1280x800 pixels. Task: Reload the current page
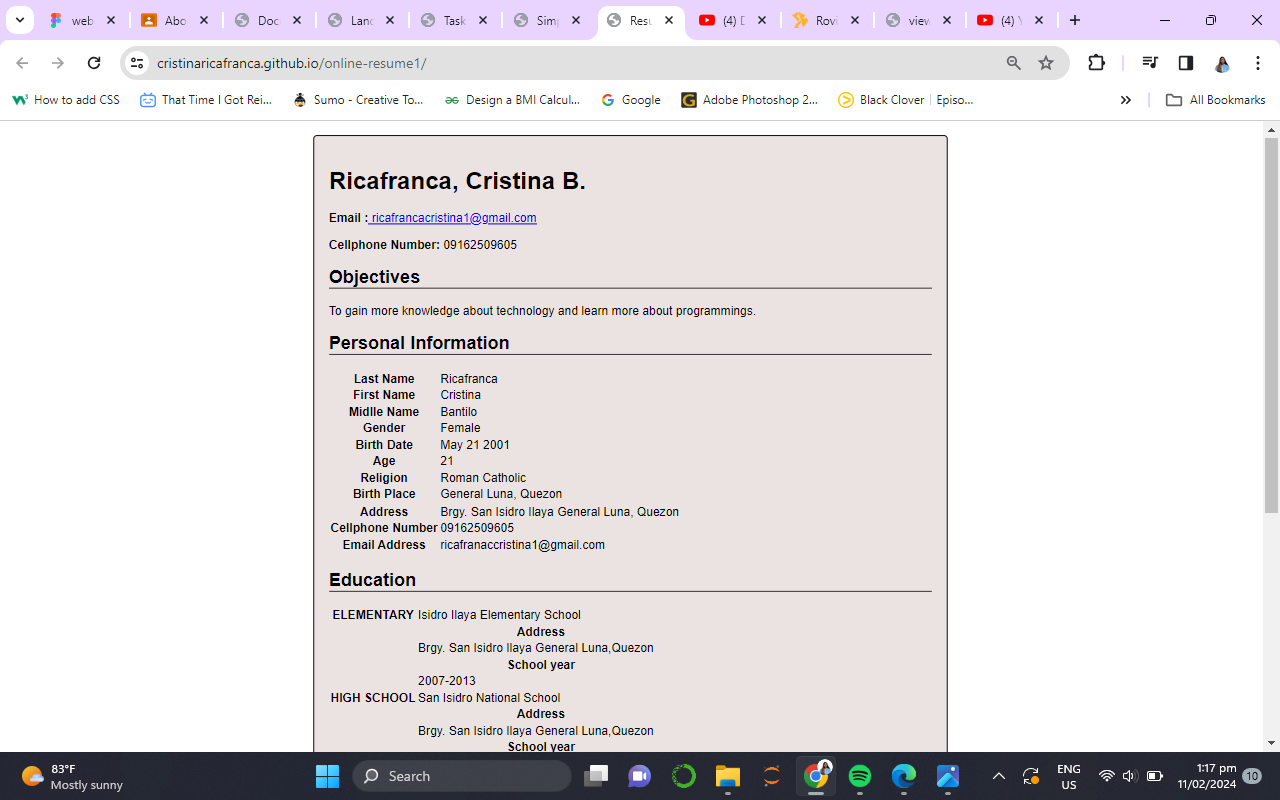(94, 63)
